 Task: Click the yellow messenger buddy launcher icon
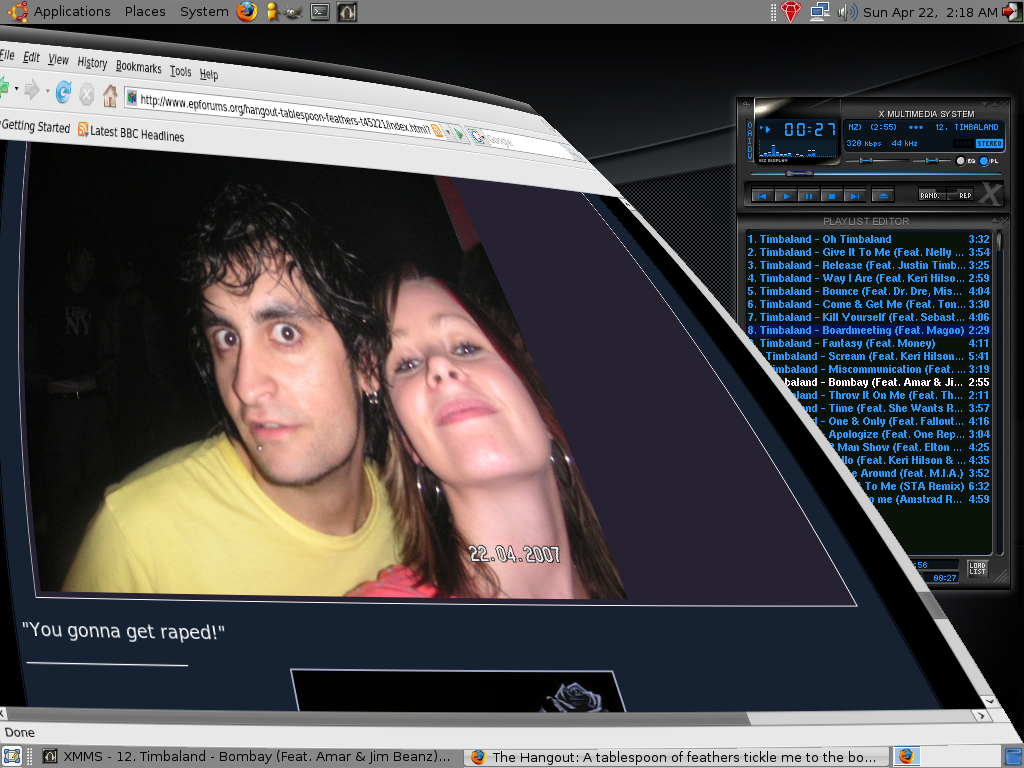[272, 12]
